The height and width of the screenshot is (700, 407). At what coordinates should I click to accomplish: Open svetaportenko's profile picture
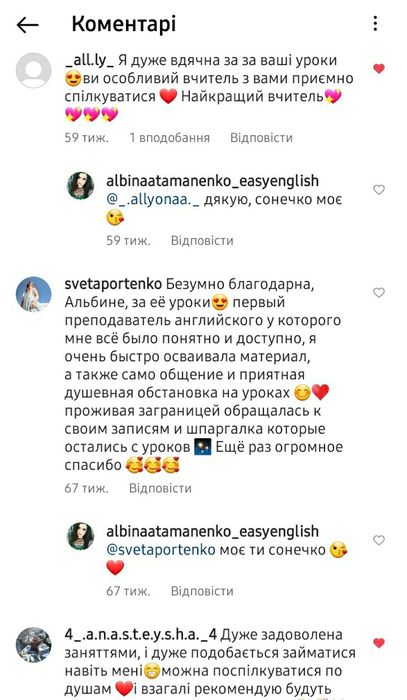click(x=33, y=294)
